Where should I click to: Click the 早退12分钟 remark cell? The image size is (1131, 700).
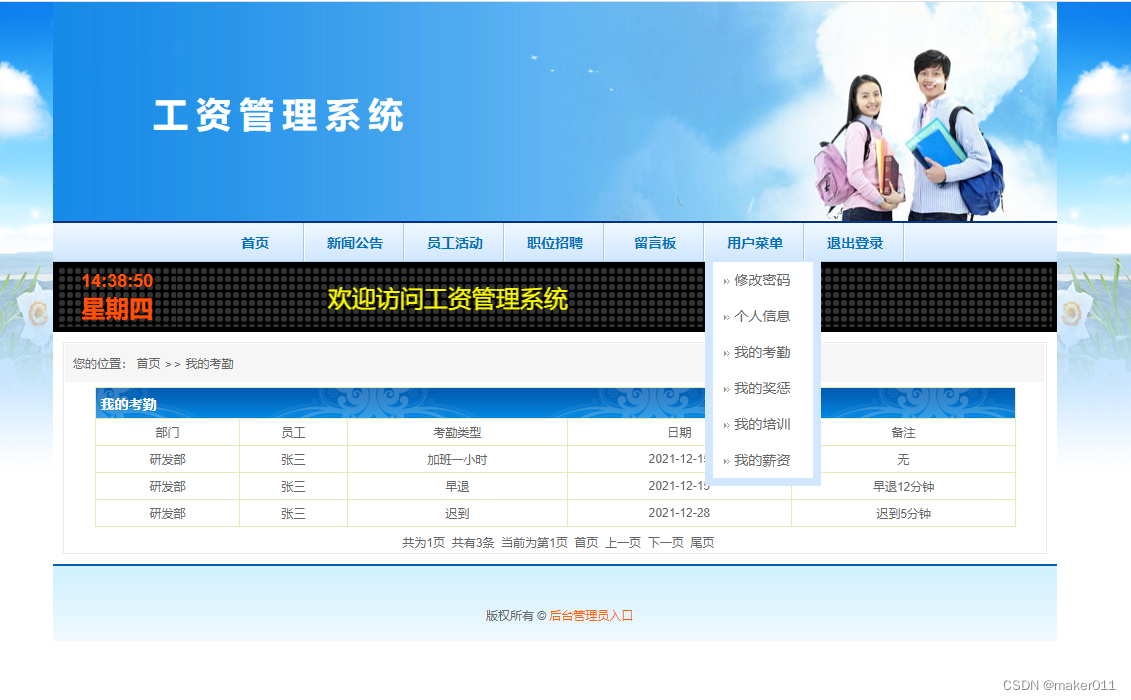click(x=903, y=486)
